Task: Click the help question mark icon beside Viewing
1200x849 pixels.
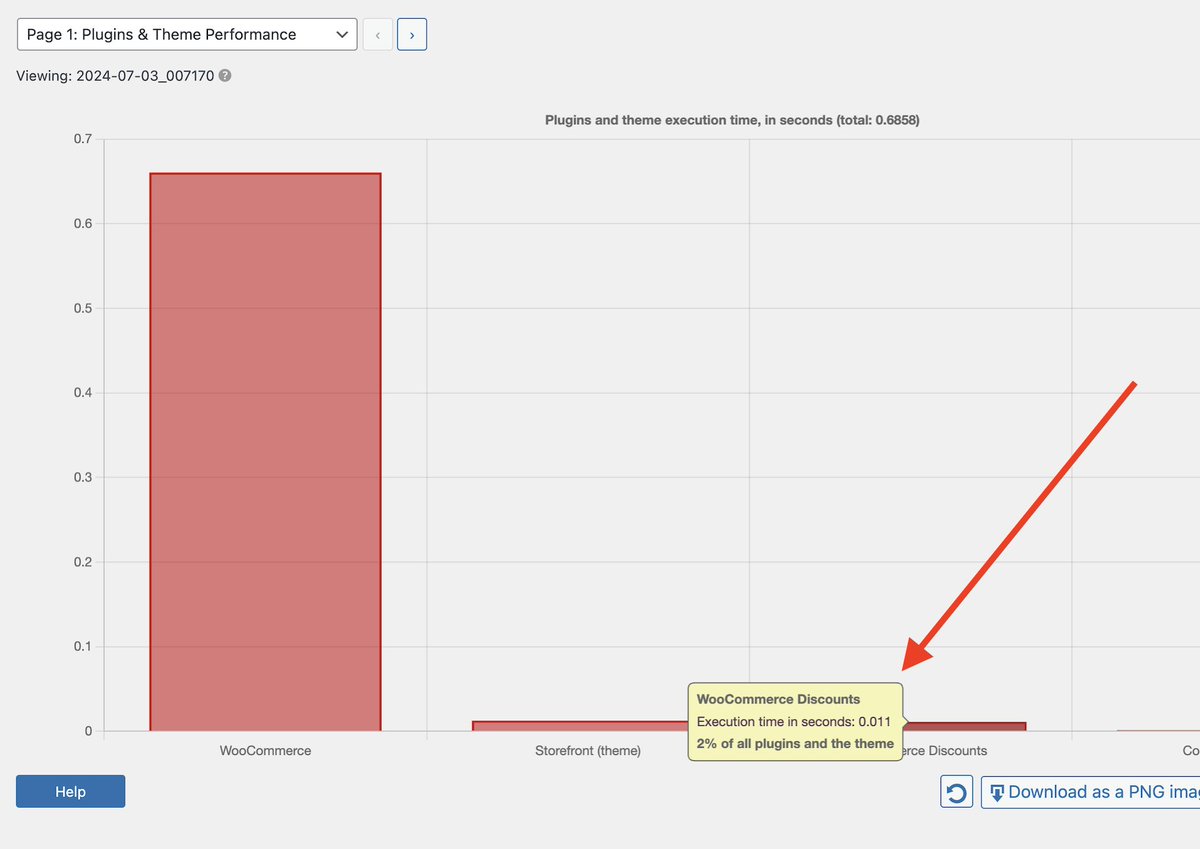Action: click(x=225, y=75)
